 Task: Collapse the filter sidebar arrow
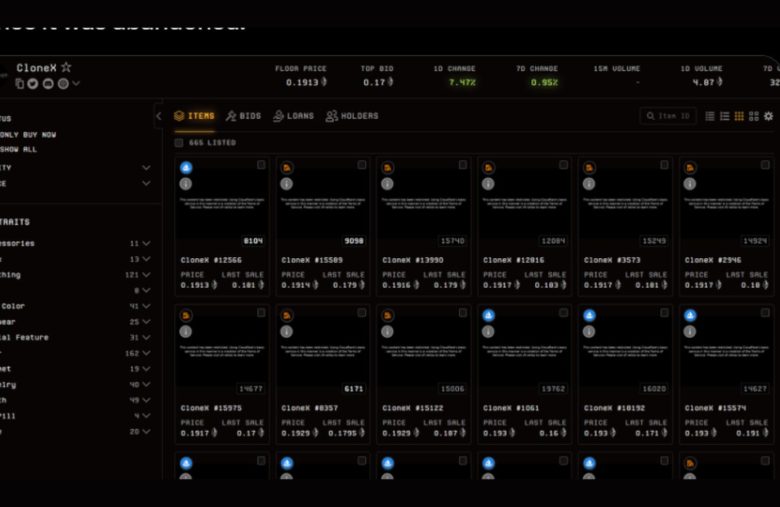(x=159, y=116)
